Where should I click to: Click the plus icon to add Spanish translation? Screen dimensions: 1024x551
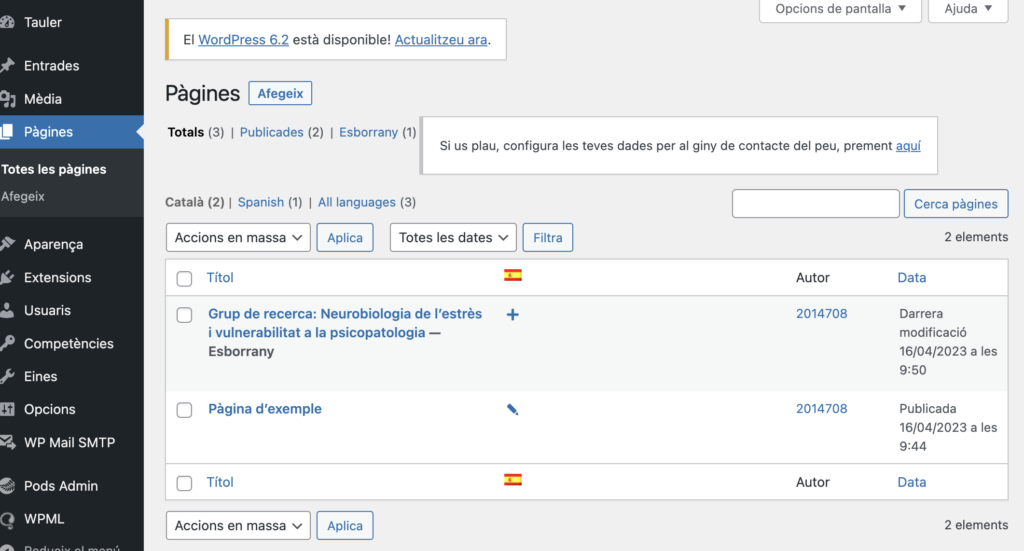(x=513, y=315)
